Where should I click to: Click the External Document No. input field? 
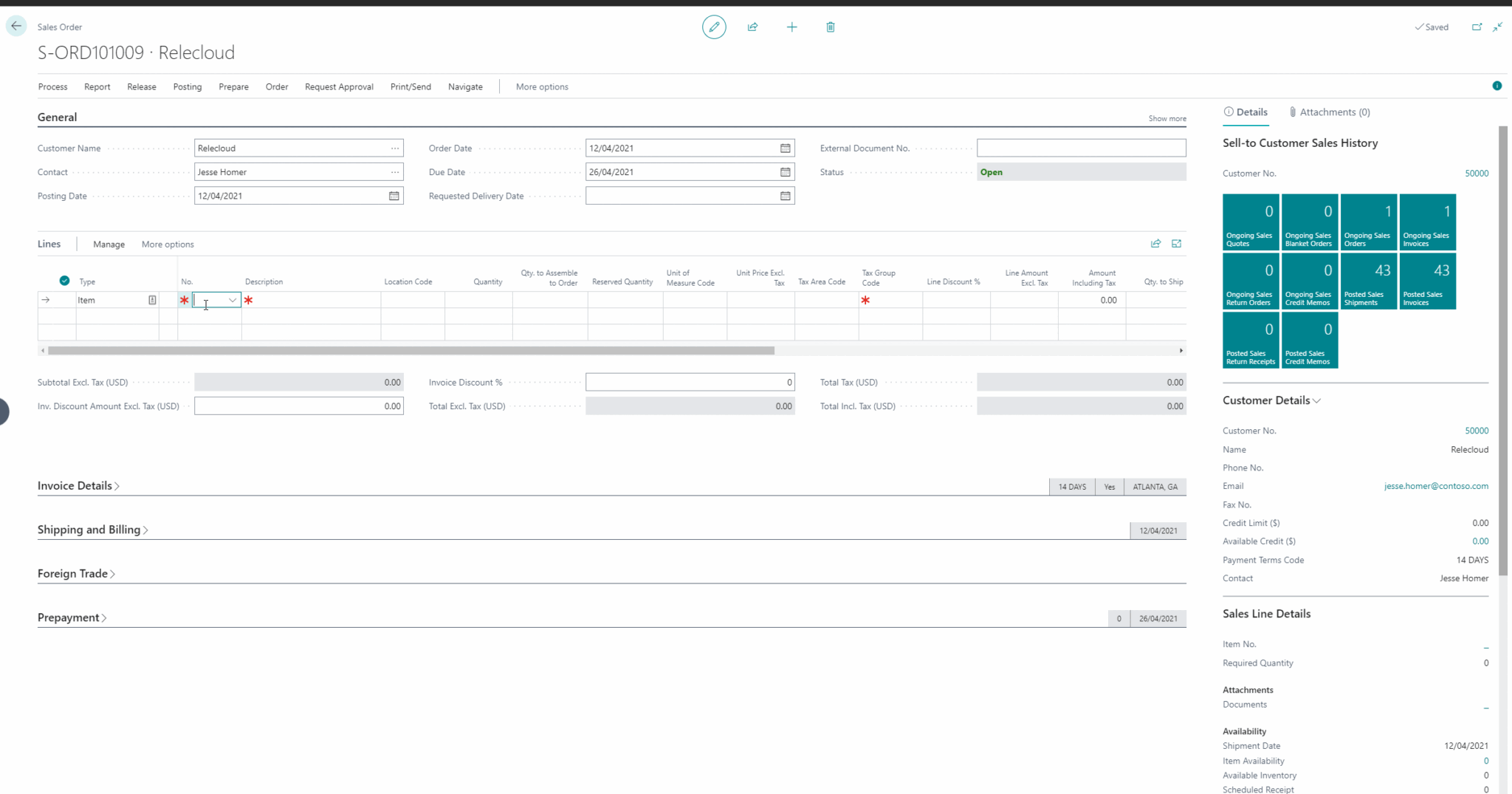click(1080, 148)
